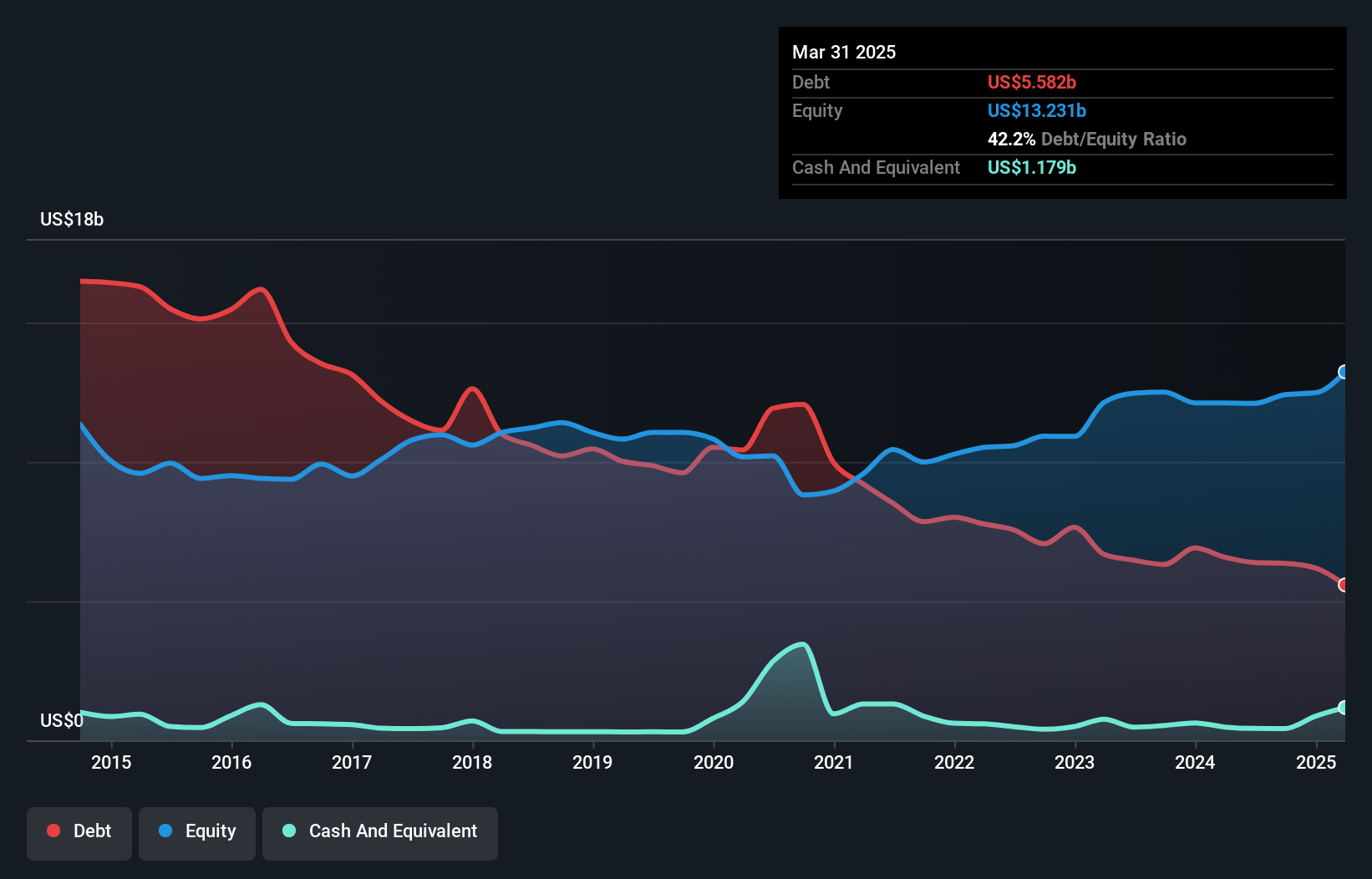Click the US$1.179b cash value

pos(1032,167)
